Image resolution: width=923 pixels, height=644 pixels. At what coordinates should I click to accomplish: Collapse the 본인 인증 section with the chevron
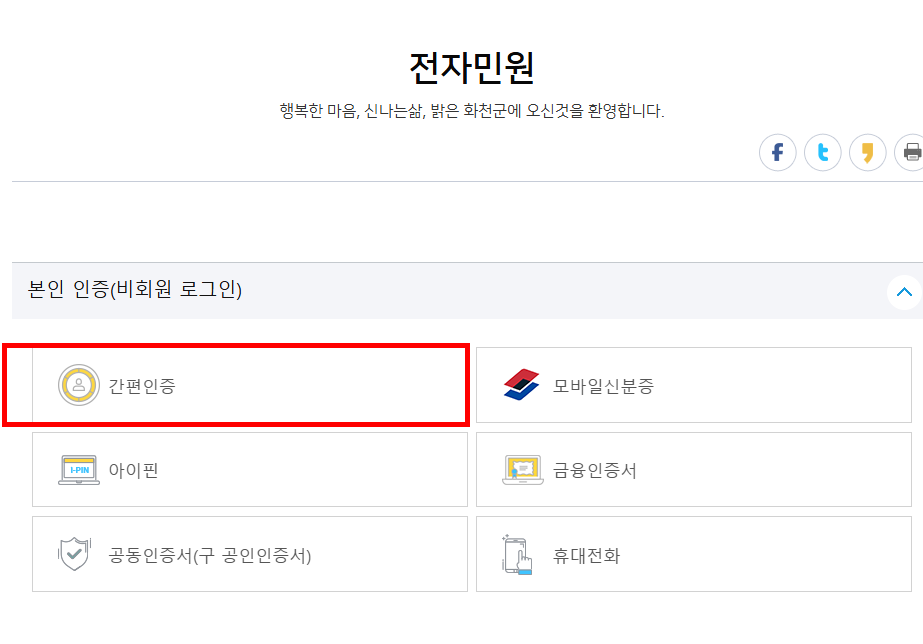pyautogui.click(x=904, y=291)
